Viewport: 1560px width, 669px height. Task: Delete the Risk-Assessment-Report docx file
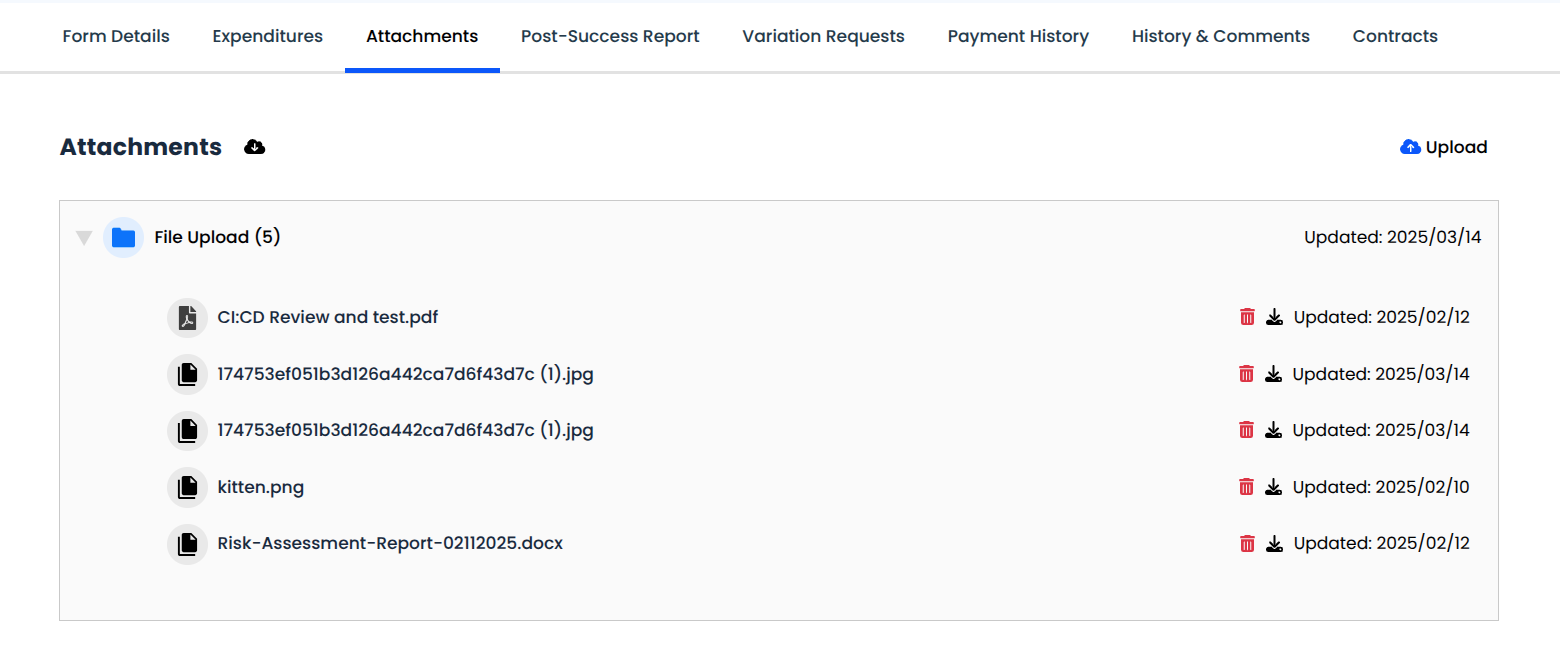coord(1247,544)
